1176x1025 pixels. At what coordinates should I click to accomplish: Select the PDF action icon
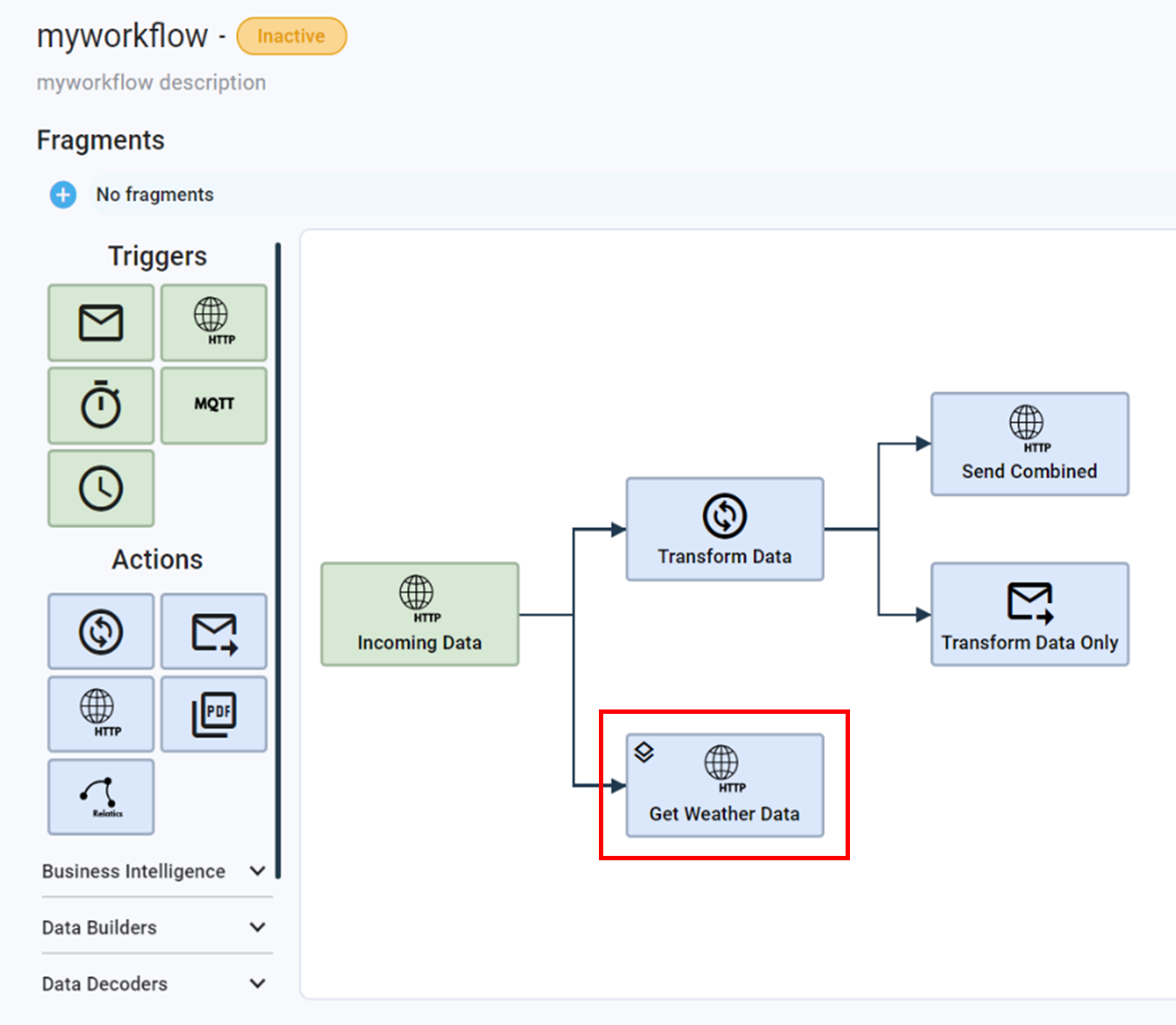[214, 713]
